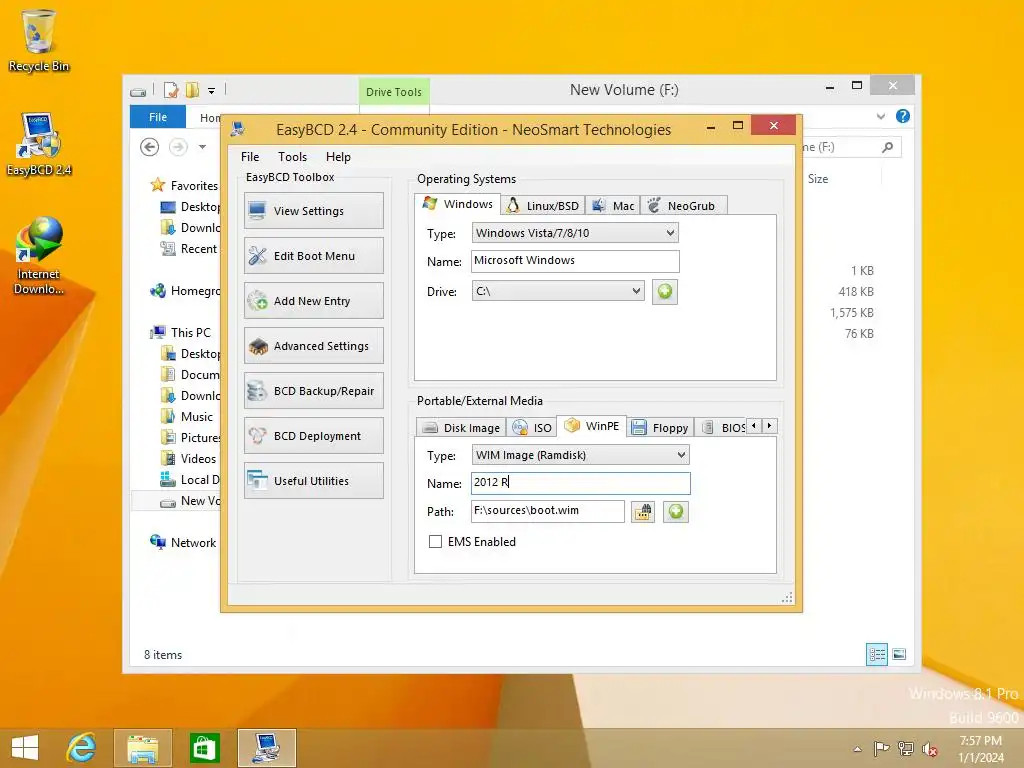The width and height of the screenshot is (1024, 768).
Task: Click the browse binoculars icon beside Path
Action: pyautogui.click(x=643, y=511)
